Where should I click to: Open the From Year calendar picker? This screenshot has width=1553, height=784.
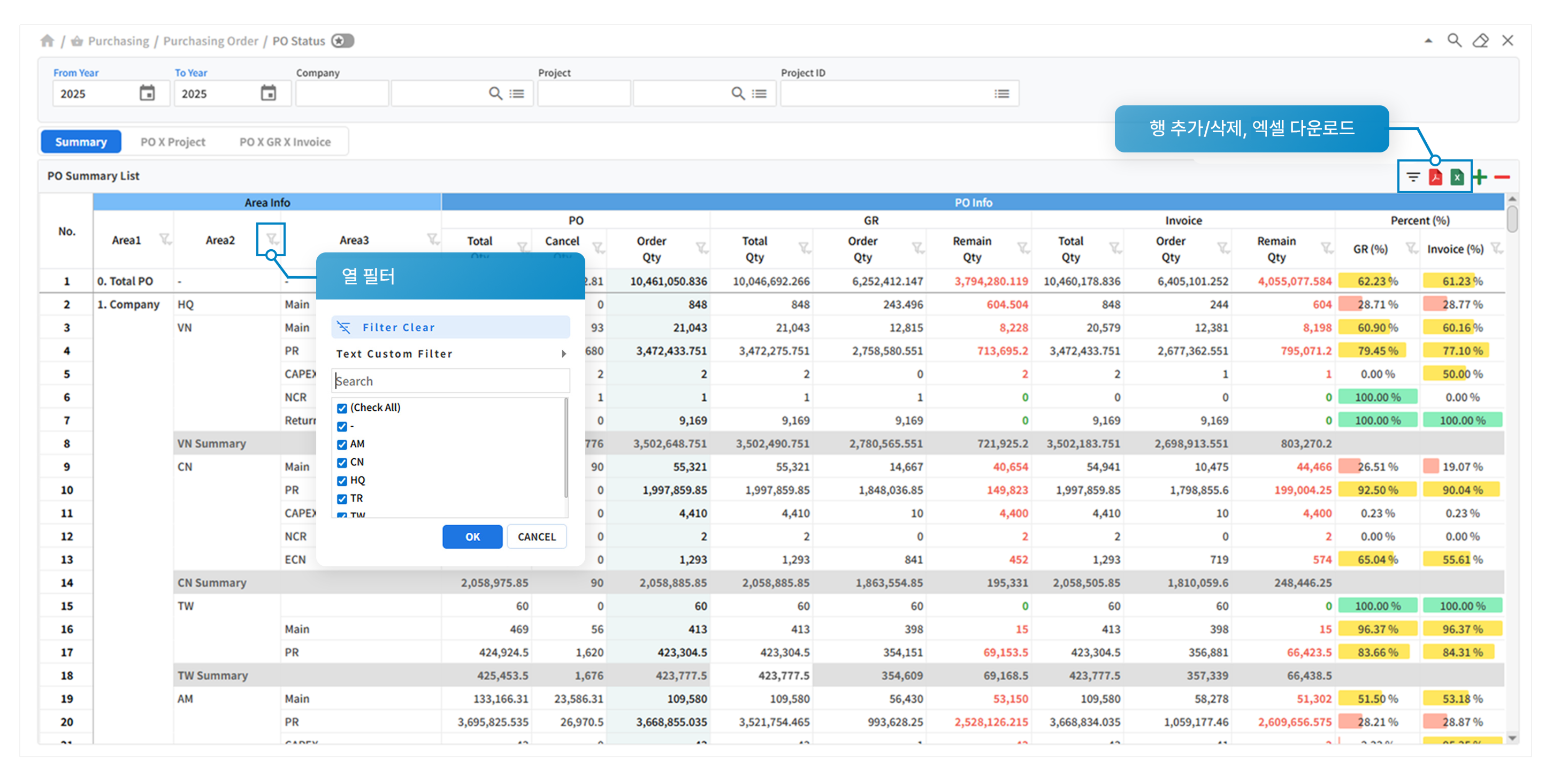(x=147, y=94)
